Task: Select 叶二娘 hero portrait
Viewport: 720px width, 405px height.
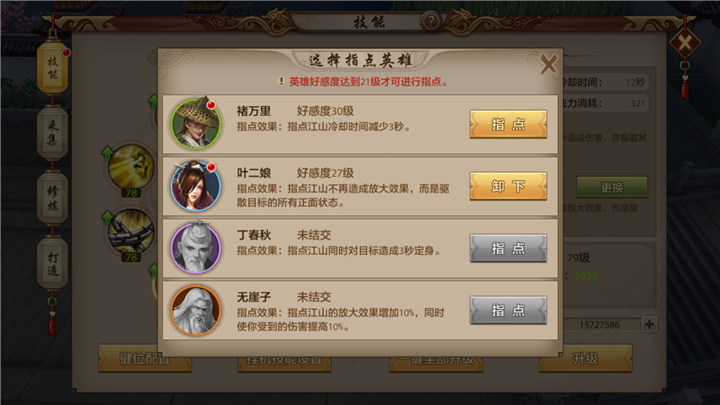Action: click(x=196, y=186)
